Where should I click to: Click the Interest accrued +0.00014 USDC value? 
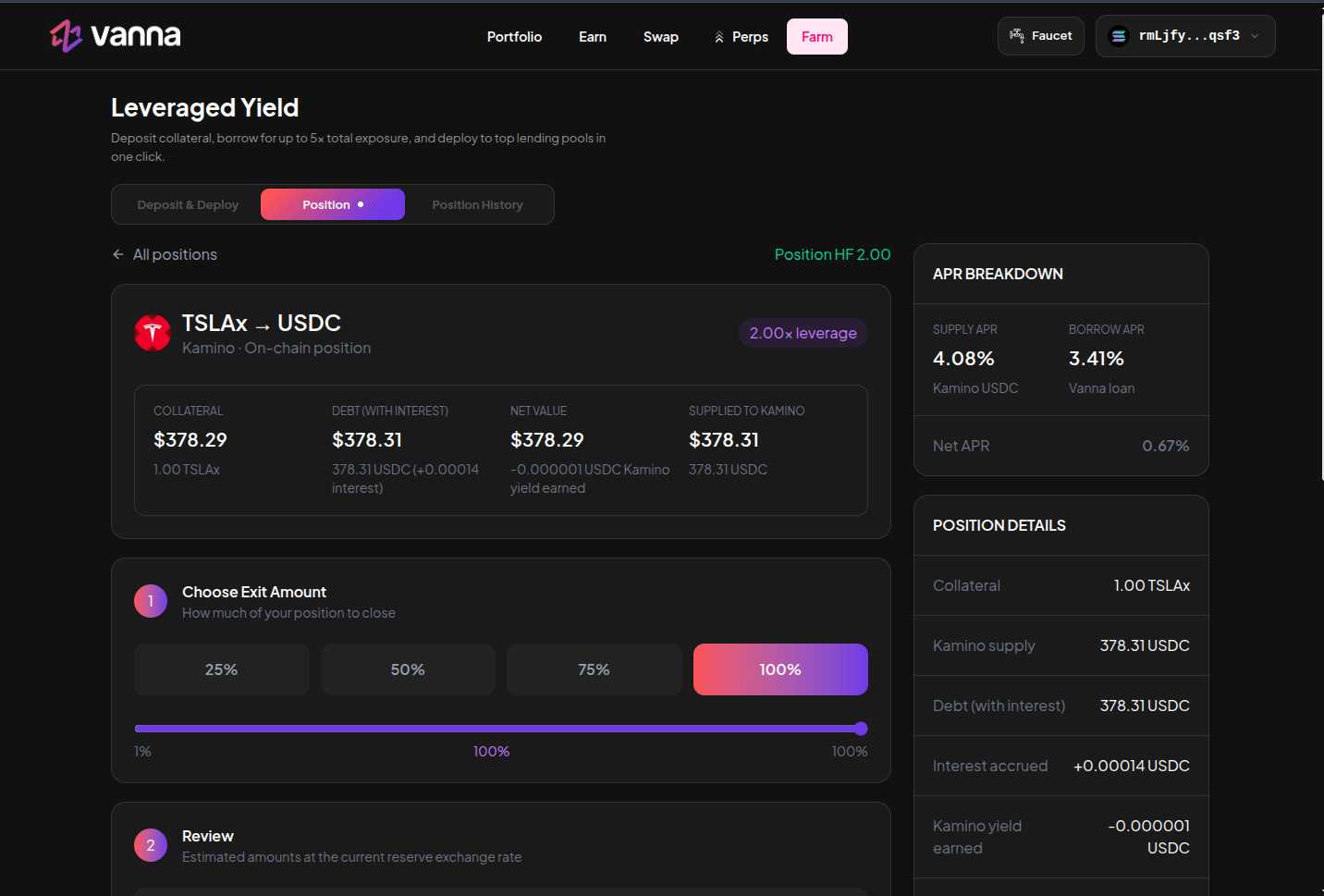click(1132, 766)
